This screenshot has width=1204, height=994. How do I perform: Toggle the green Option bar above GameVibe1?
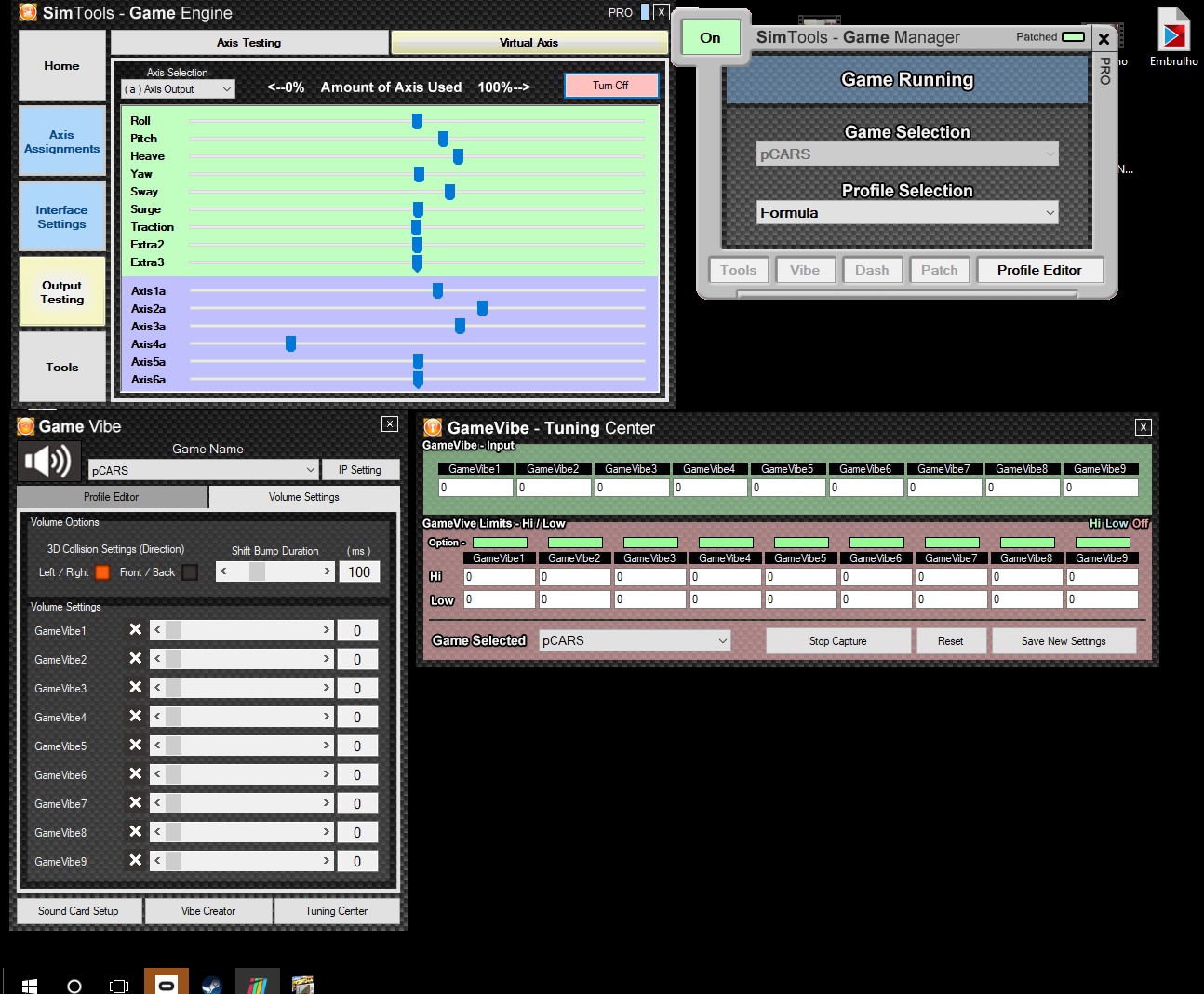[500, 543]
